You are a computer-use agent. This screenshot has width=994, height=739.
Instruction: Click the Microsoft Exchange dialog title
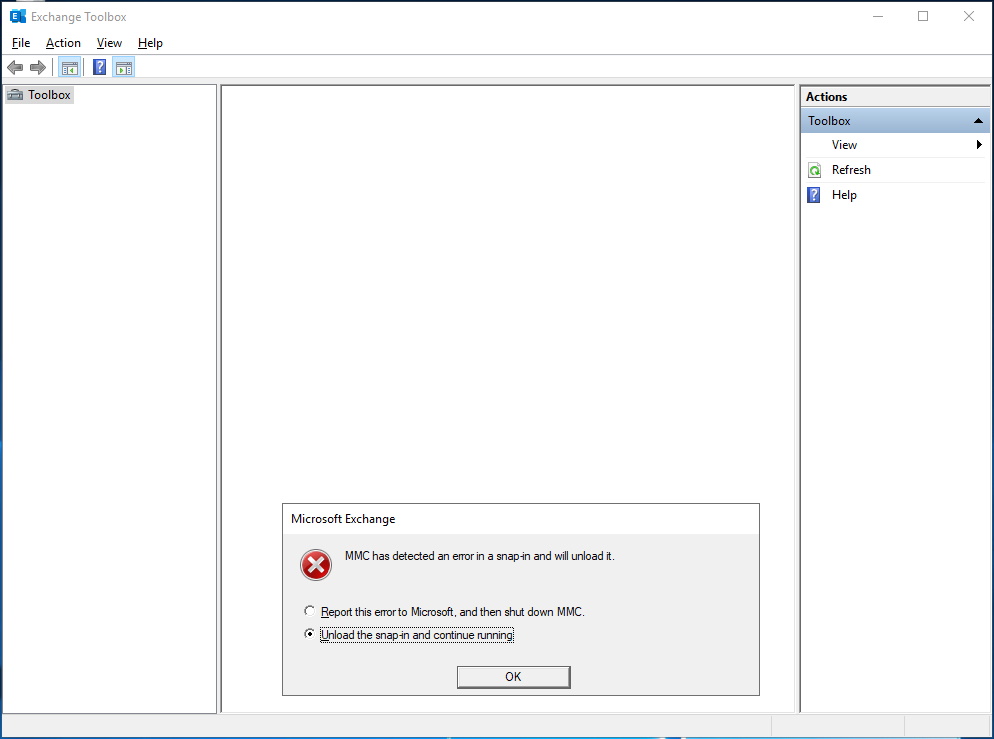tap(343, 519)
